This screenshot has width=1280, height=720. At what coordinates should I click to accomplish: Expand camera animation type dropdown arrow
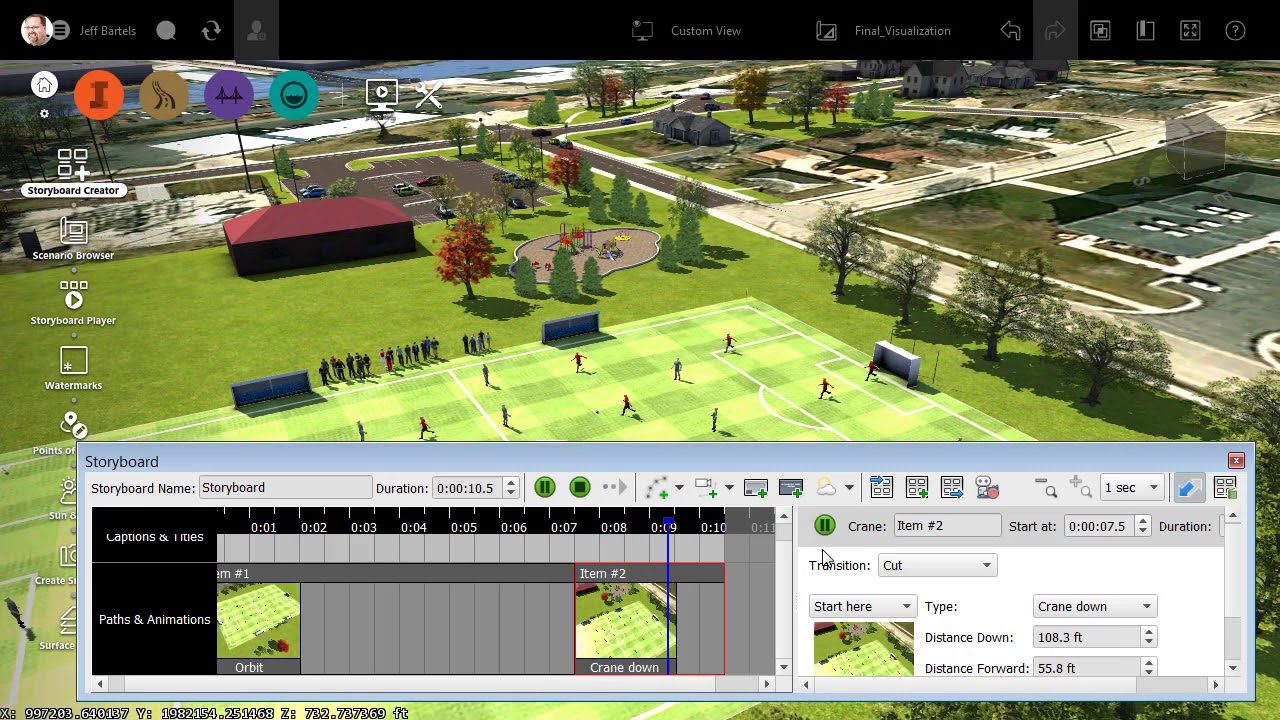coord(729,488)
